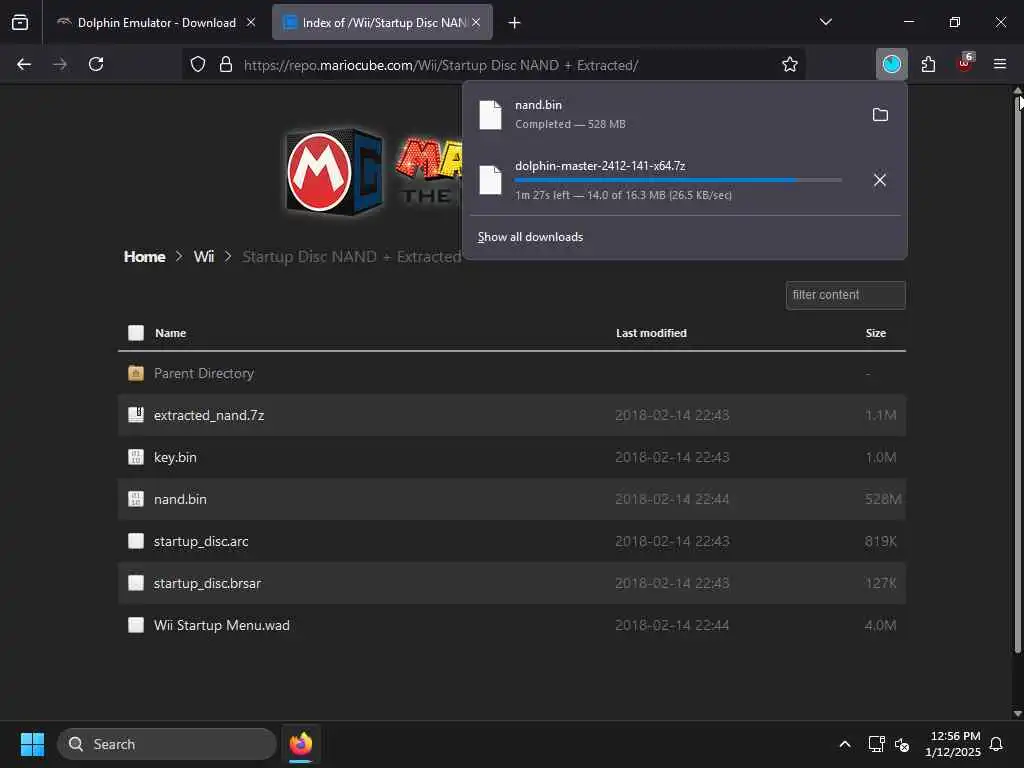Click the dolphin-master download progress bar
The height and width of the screenshot is (768, 1024).
(x=678, y=180)
